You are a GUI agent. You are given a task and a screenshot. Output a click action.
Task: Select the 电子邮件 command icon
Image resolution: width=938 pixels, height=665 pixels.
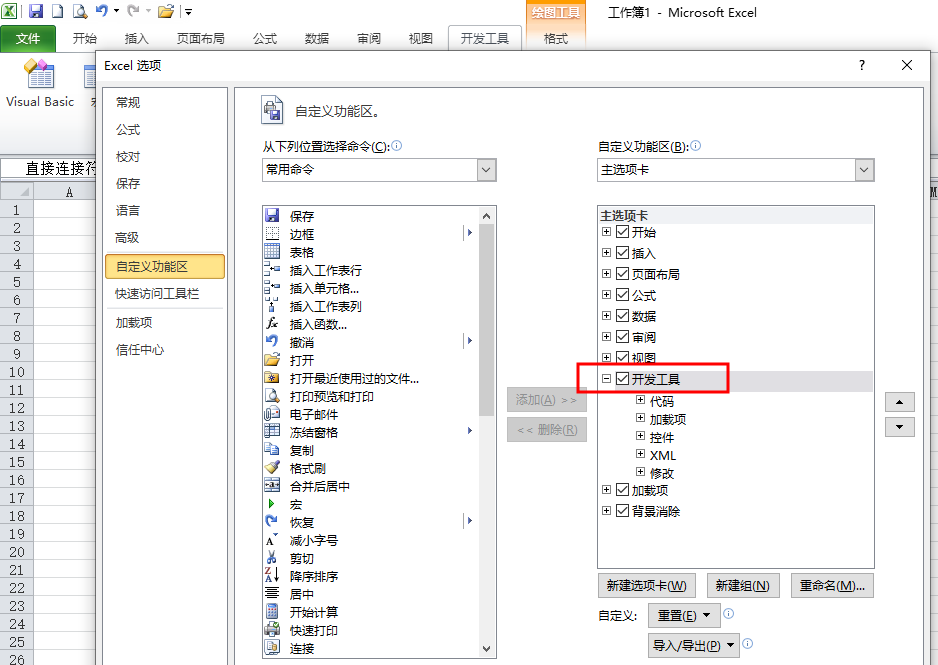pyautogui.click(x=271, y=414)
